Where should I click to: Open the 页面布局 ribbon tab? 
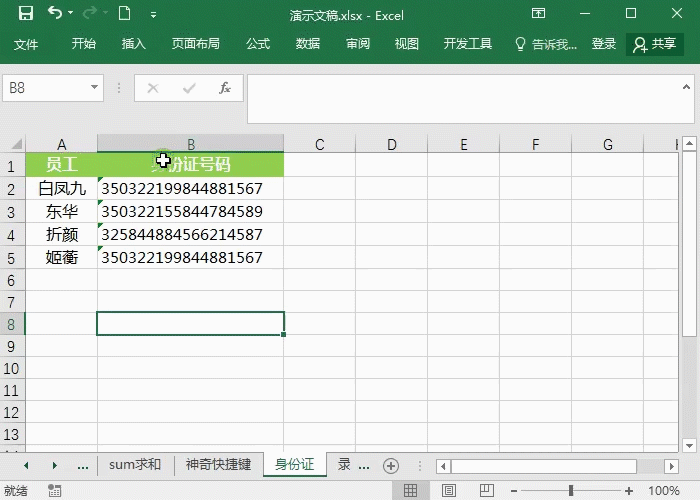click(x=196, y=43)
